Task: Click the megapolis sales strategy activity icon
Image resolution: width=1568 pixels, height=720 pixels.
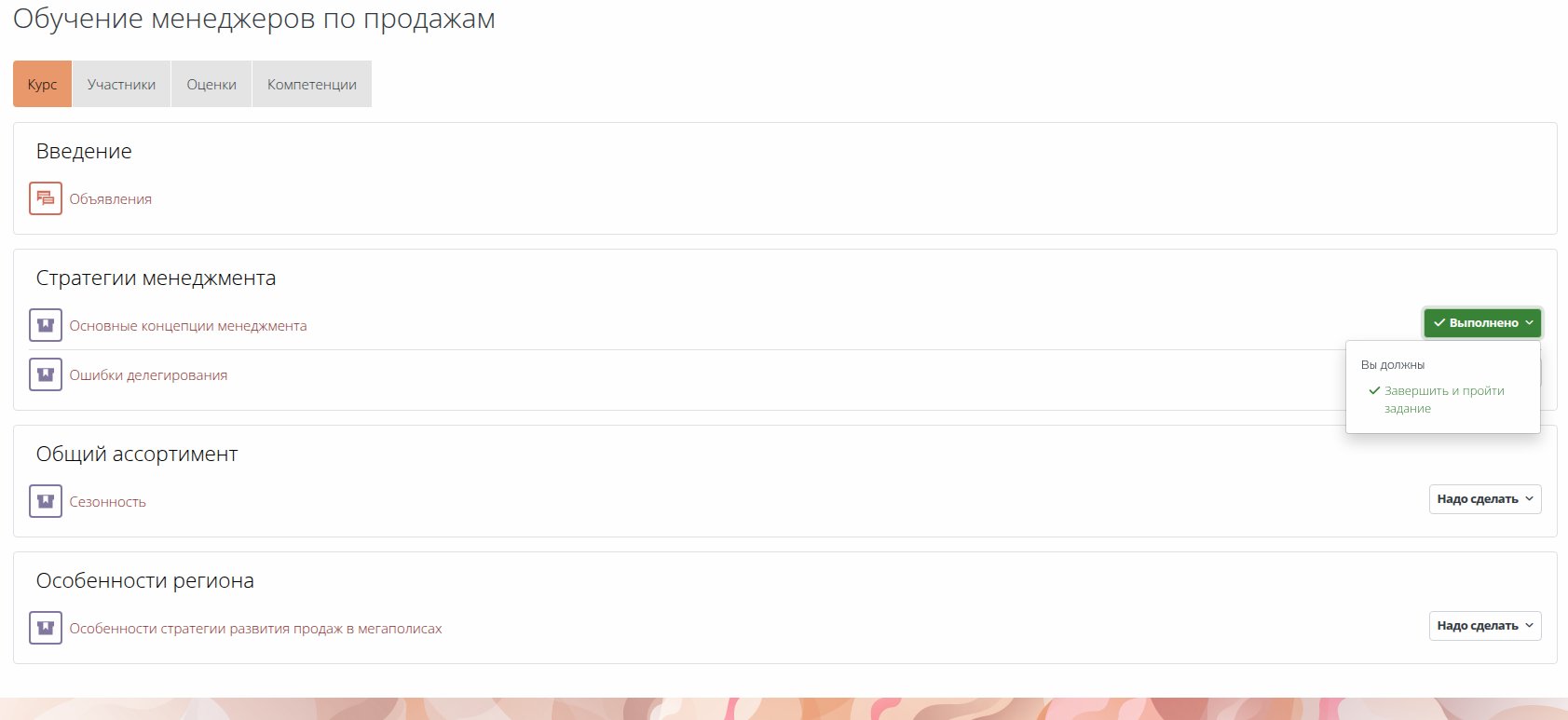Action: point(46,628)
